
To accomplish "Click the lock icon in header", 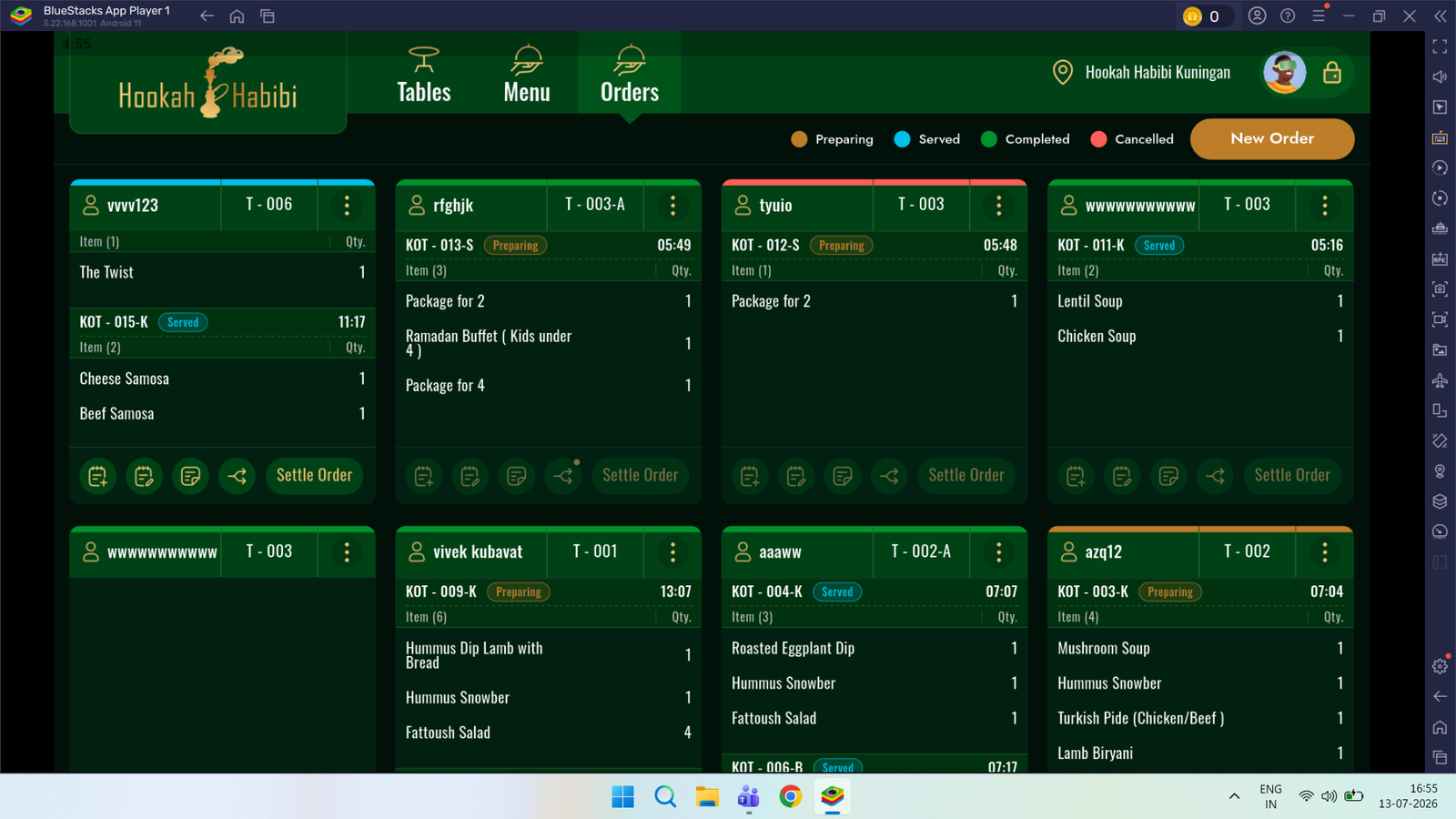I will 1332,72.
